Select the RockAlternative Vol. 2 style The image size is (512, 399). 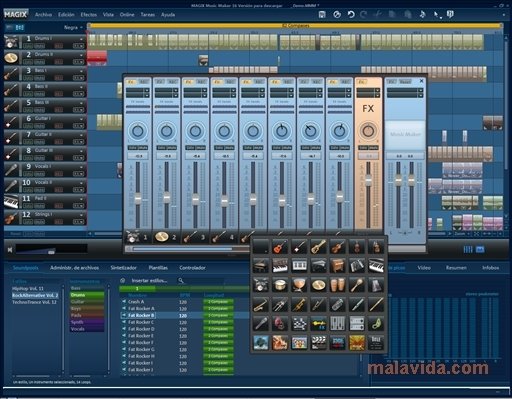(x=35, y=295)
